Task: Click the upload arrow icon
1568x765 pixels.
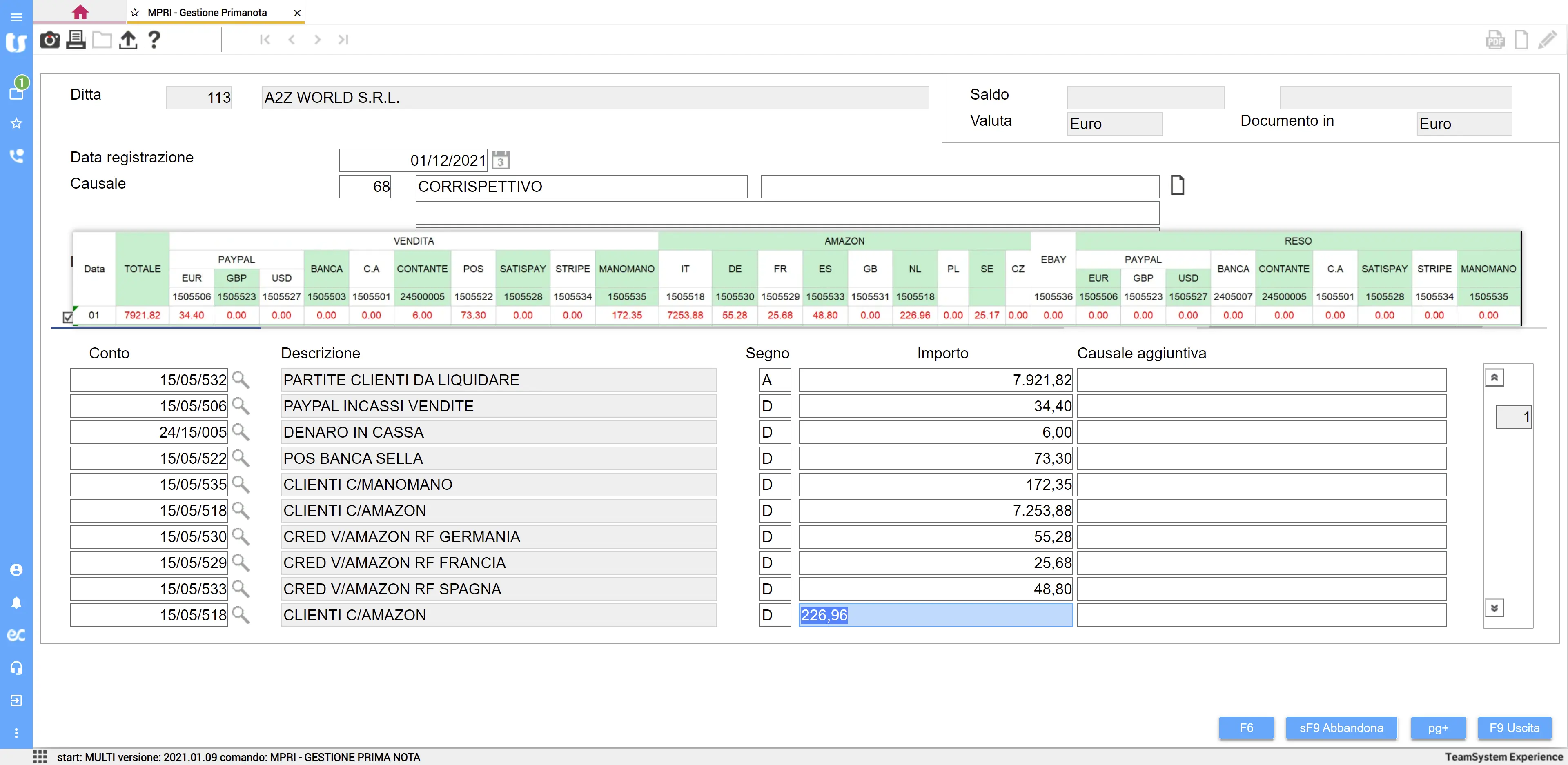Action: [128, 40]
